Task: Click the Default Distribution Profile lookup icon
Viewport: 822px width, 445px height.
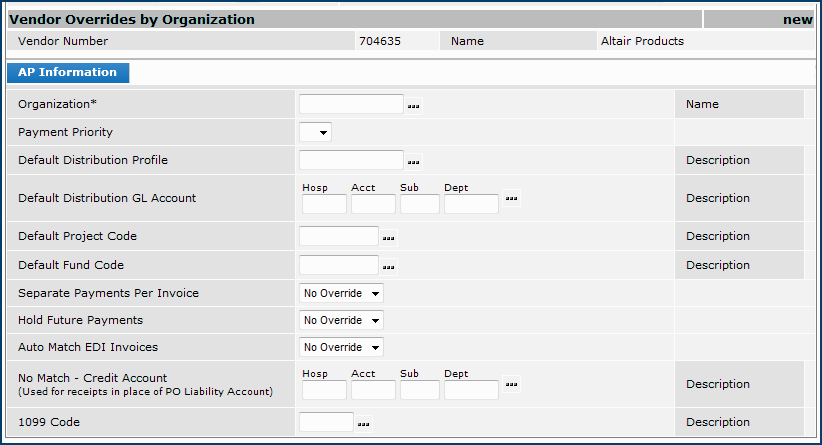Action: (414, 161)
